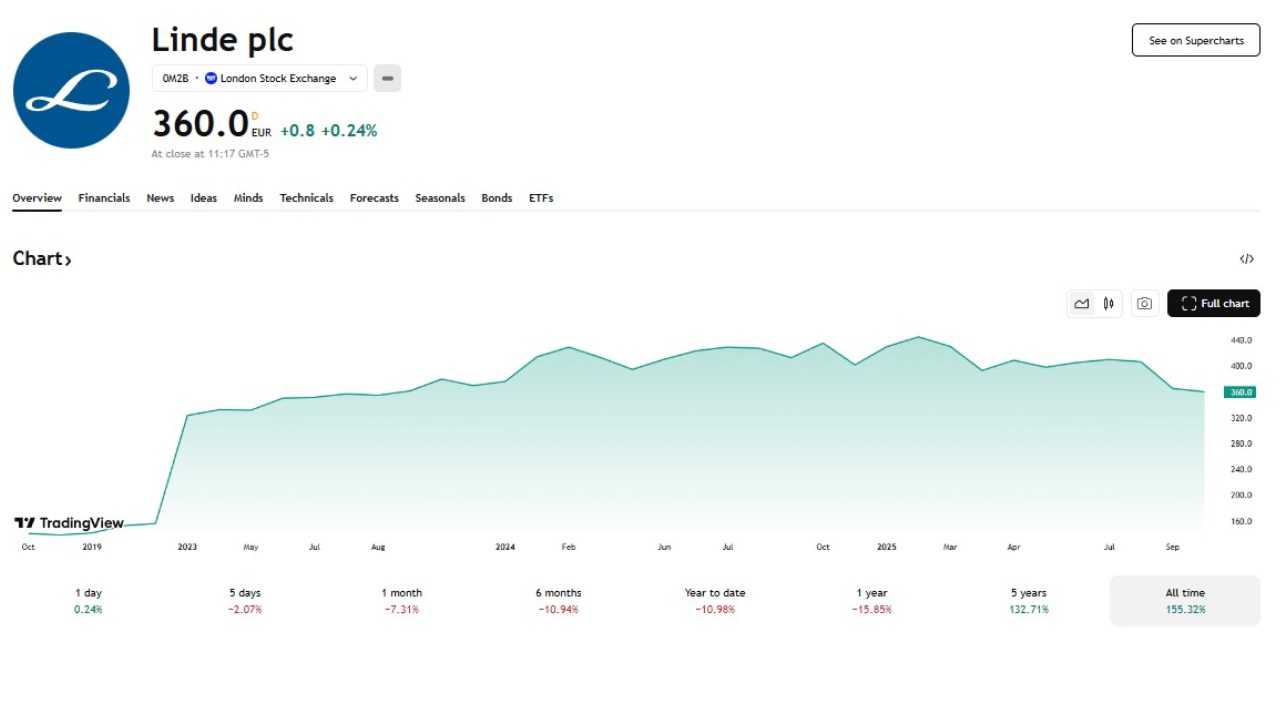This screenshot has height=720, width=1280.
Task: Switch to the Financials tab
Action: (x=104, y=198)
